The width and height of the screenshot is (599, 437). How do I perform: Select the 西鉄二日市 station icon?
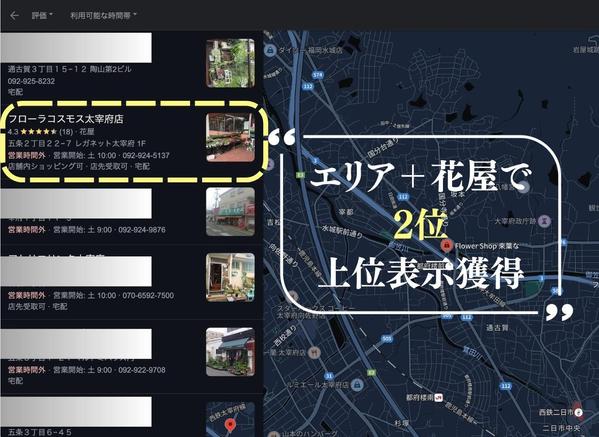point(579,412)
